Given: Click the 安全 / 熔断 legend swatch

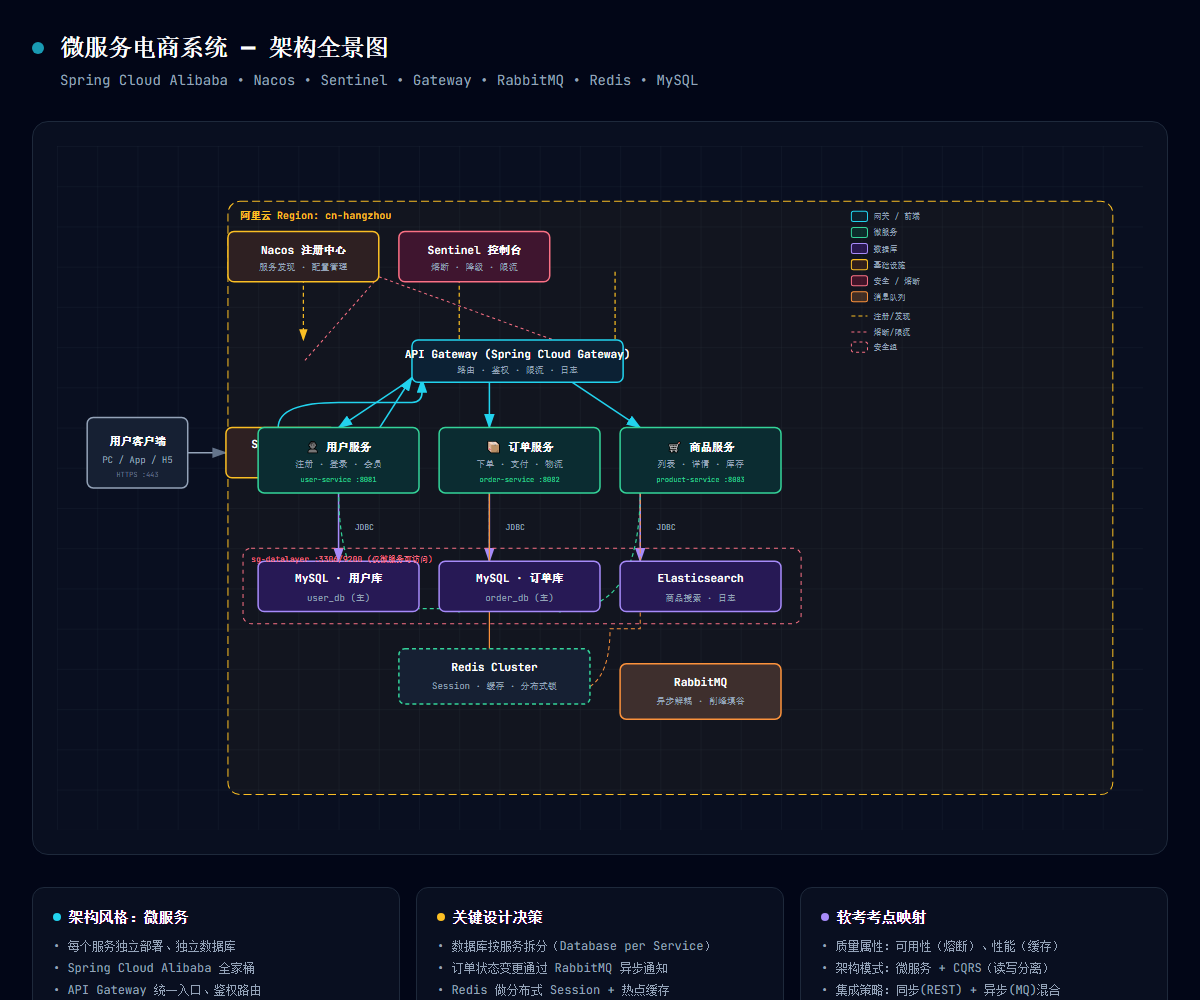Looking at the screenshot, I should point(859,281).
